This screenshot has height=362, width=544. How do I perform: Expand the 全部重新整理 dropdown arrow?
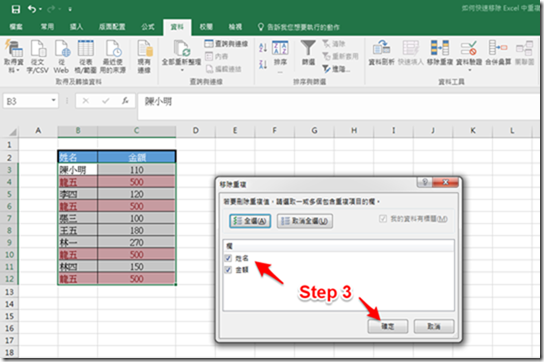(x=182, y=70)
